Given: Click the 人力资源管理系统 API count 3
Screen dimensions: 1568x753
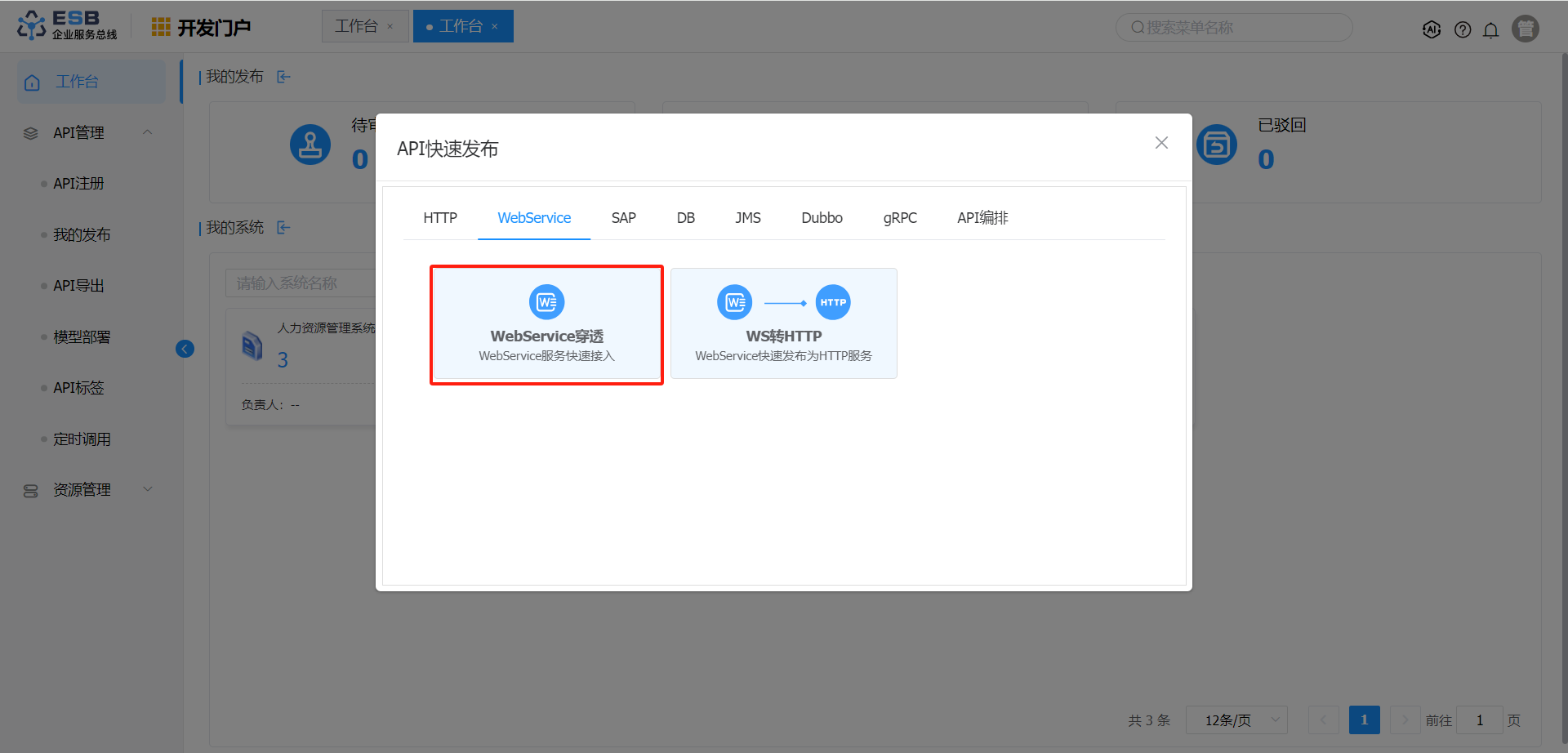Looking at the screenshot, I should pos(283,360).
